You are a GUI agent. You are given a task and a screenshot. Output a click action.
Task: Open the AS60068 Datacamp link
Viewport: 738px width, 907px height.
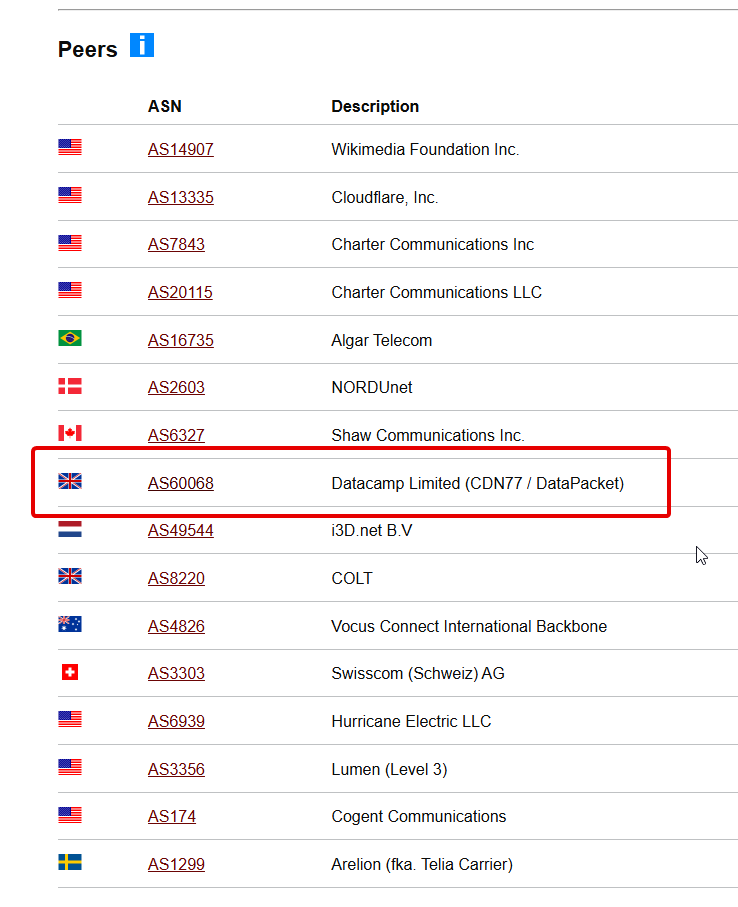click(x=180, y=483)
